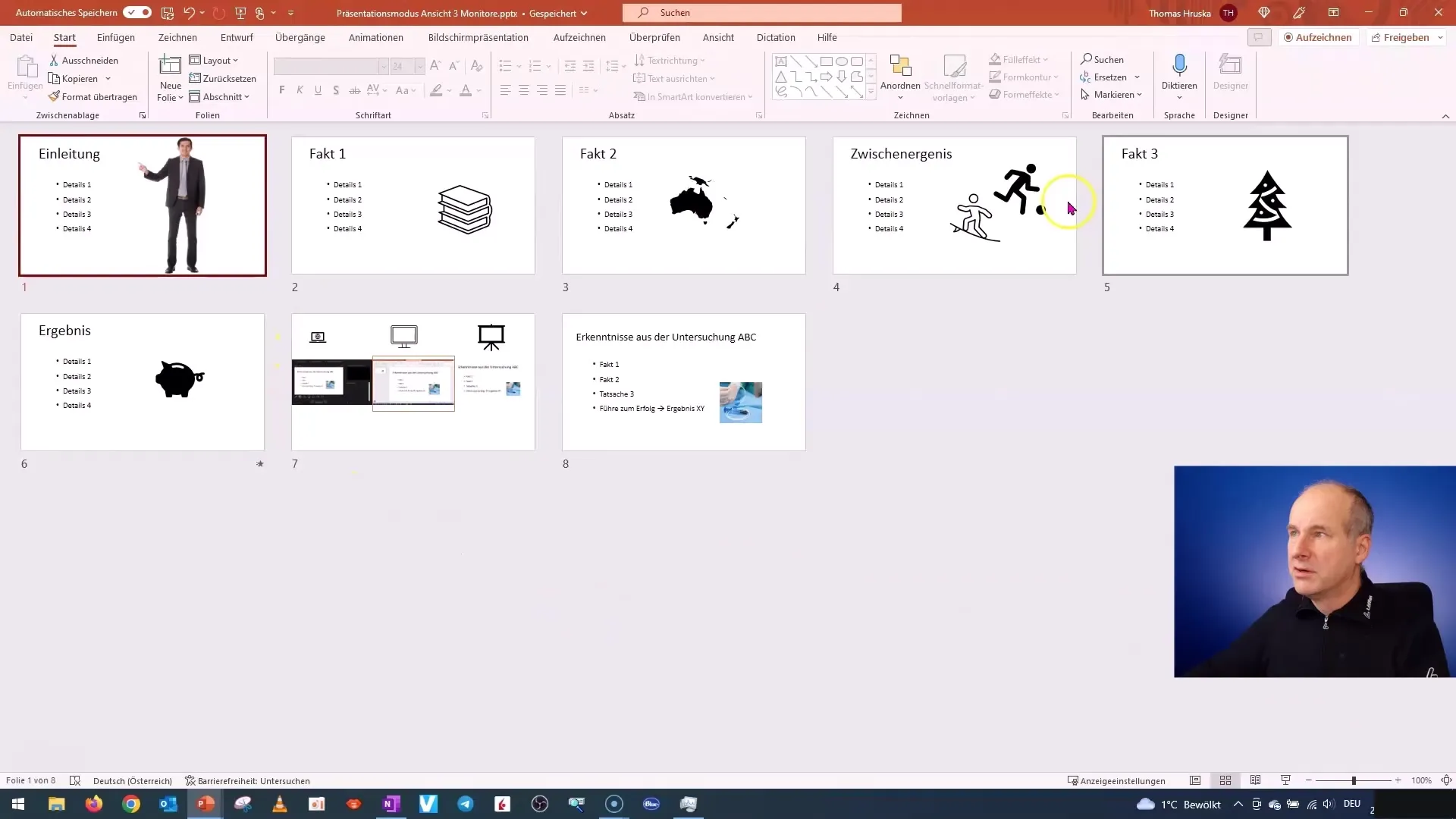The image size is (1456, 819).
Task: Open the Entwurf tab
Action: click(237, 37)
